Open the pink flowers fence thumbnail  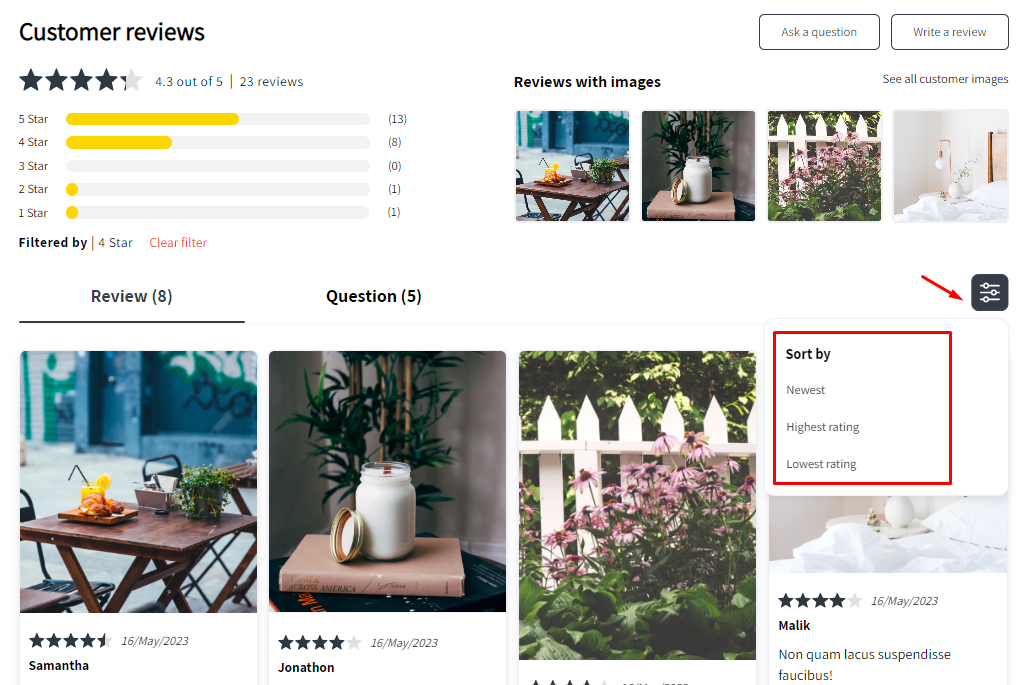coord(825,166)
